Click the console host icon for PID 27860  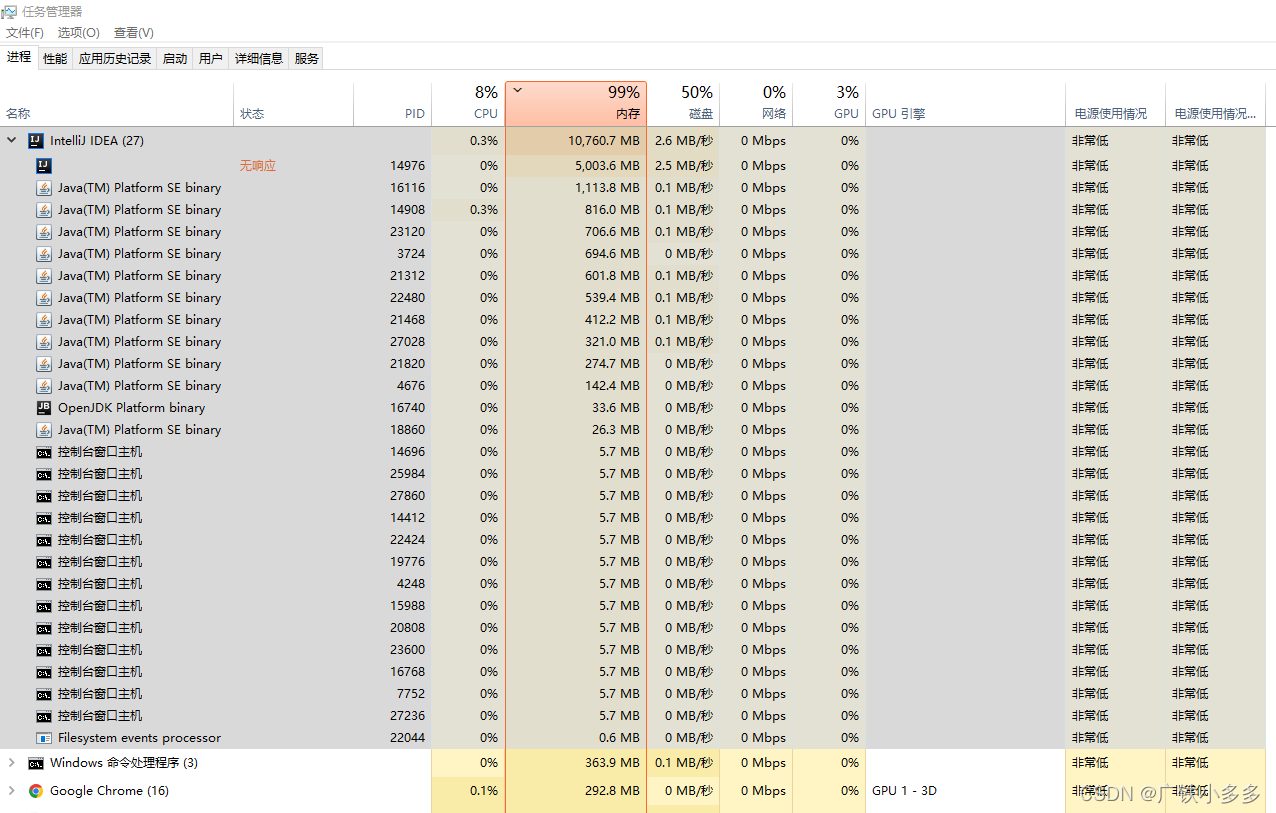click(43, 496)
